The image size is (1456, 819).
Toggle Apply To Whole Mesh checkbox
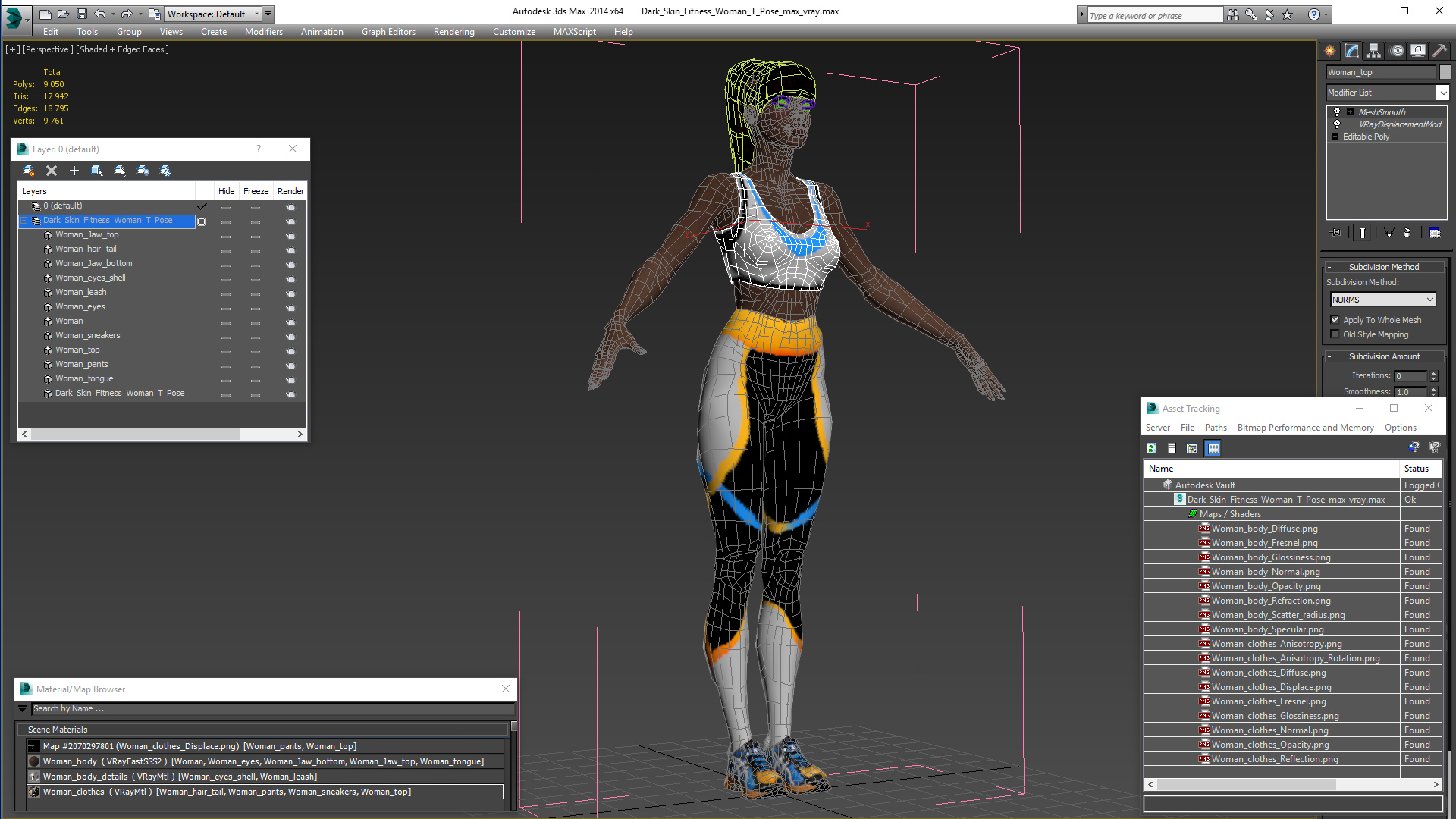click(x=1334, y=319)
